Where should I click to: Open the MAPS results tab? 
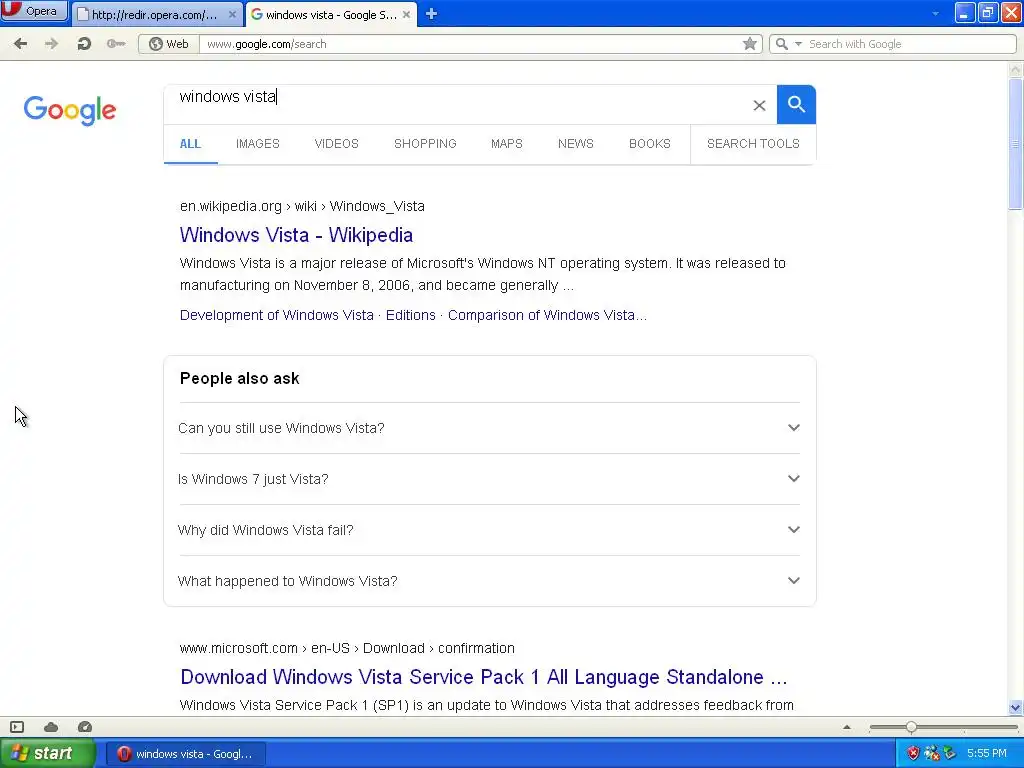point(507,144)
